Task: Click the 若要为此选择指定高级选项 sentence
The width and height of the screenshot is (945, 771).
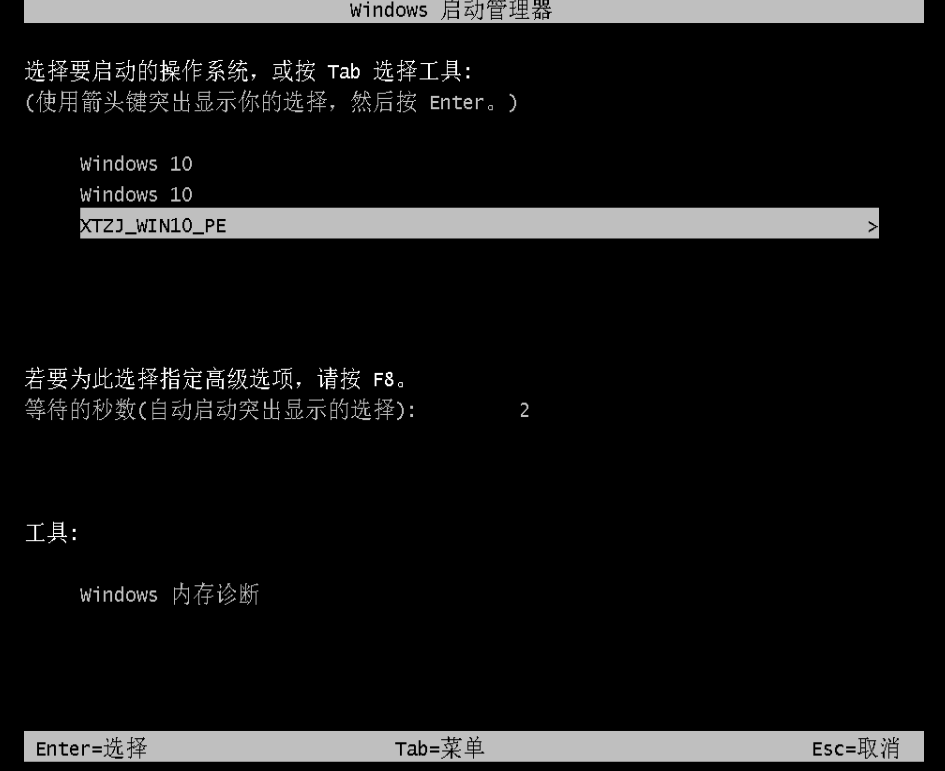Action: (217, 379)
